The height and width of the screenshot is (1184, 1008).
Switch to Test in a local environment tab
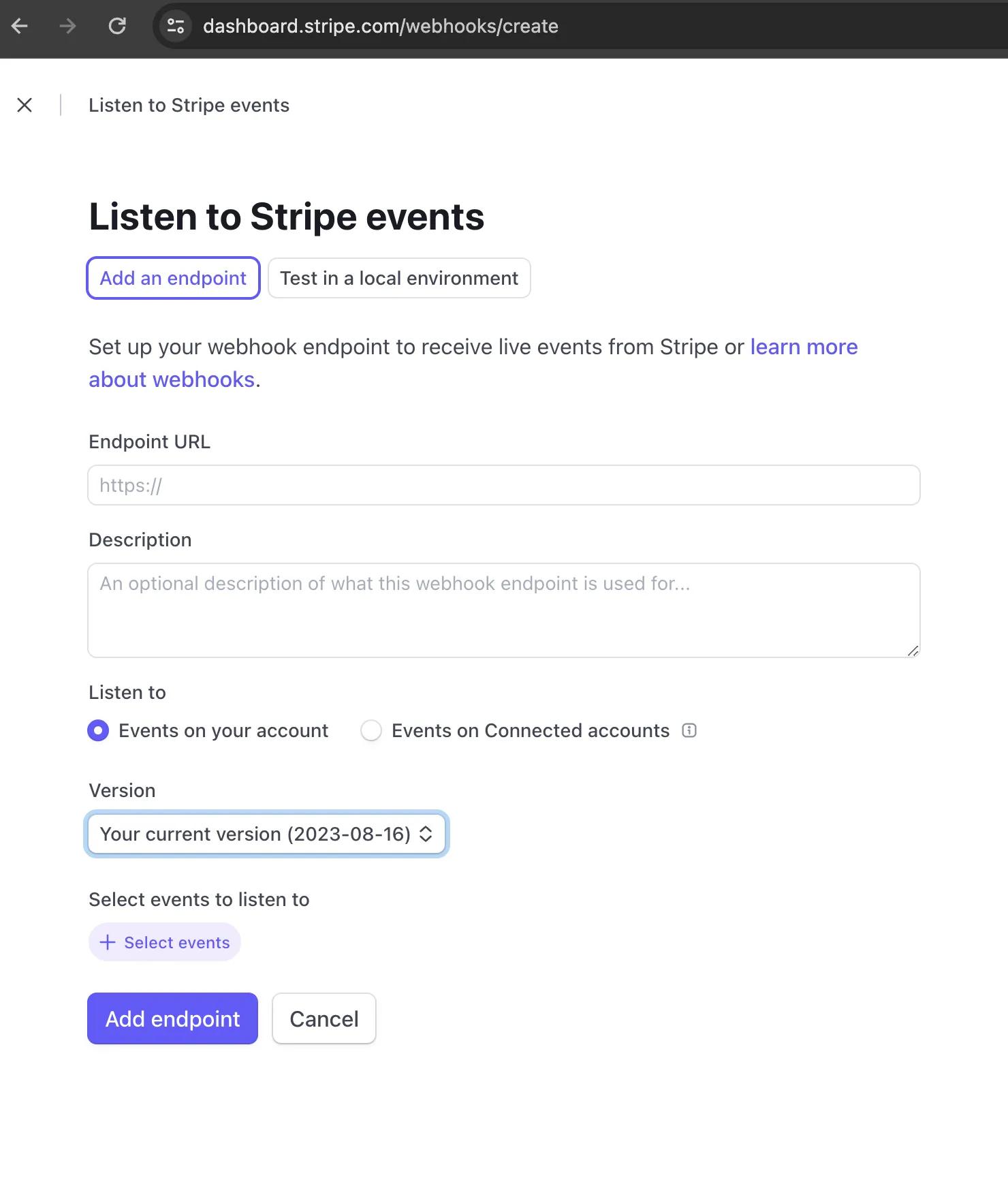pyautogui.click(x=399, y=278)
